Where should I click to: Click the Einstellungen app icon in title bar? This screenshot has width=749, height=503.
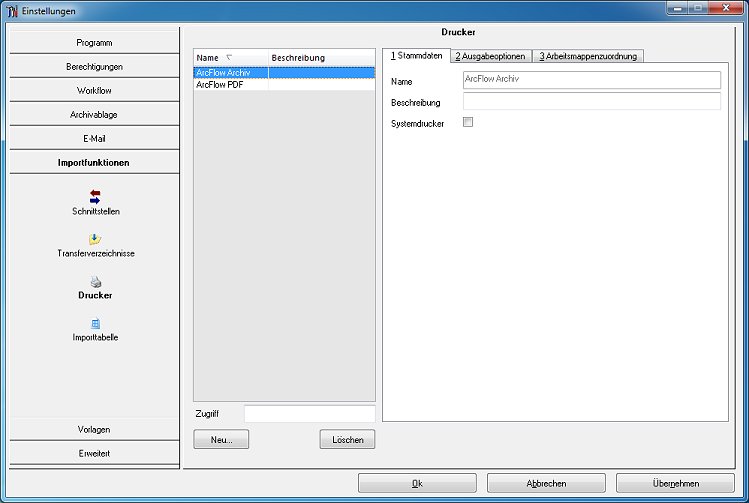coord(12,11)
